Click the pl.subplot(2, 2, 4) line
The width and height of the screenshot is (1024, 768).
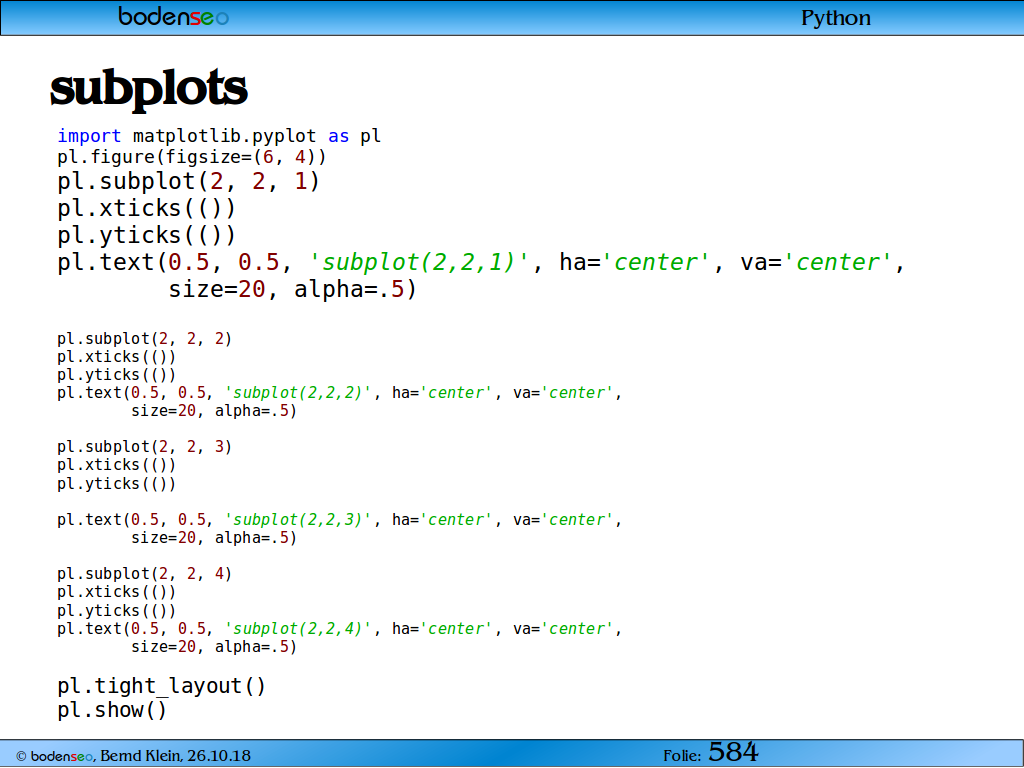coord(144,574)
